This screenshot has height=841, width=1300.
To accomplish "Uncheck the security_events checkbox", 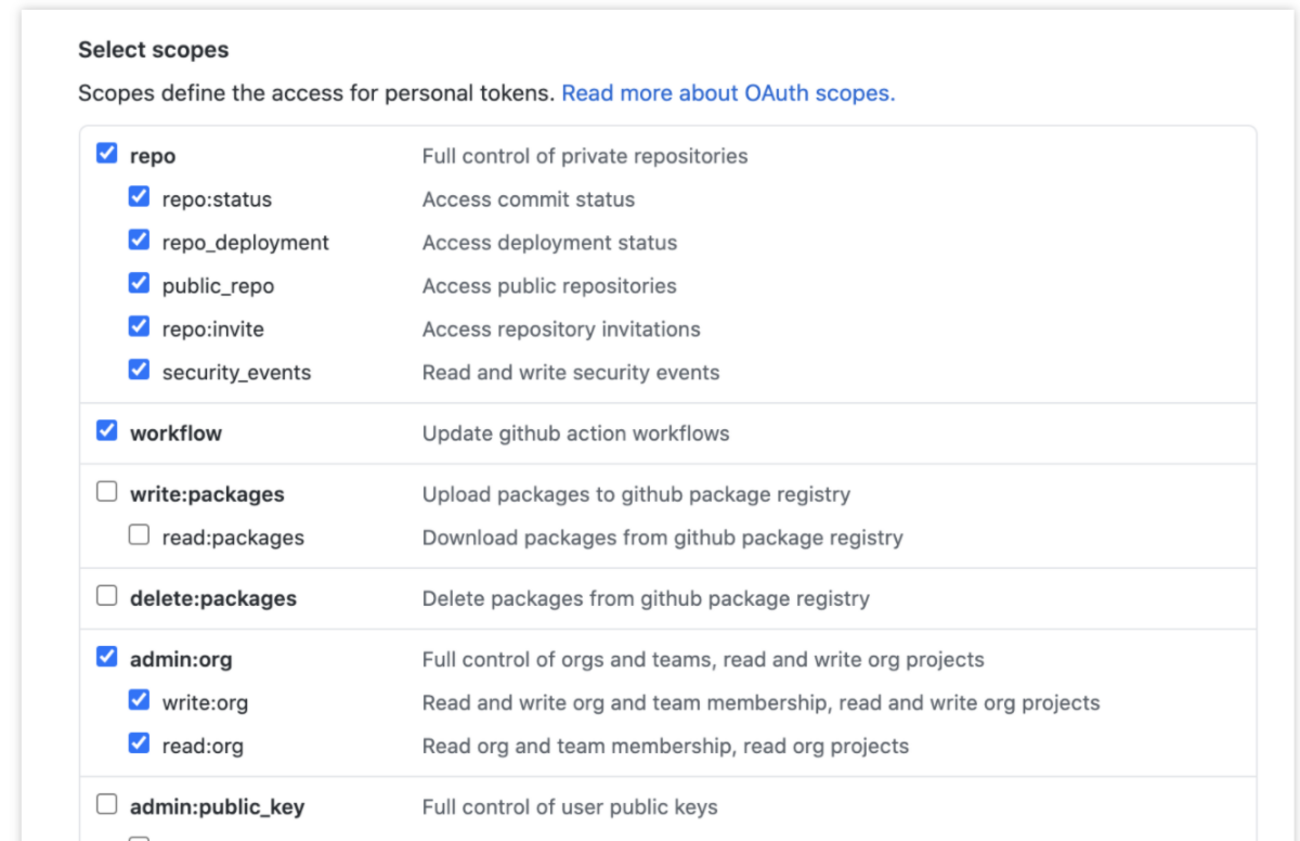I will pos(139,370).
